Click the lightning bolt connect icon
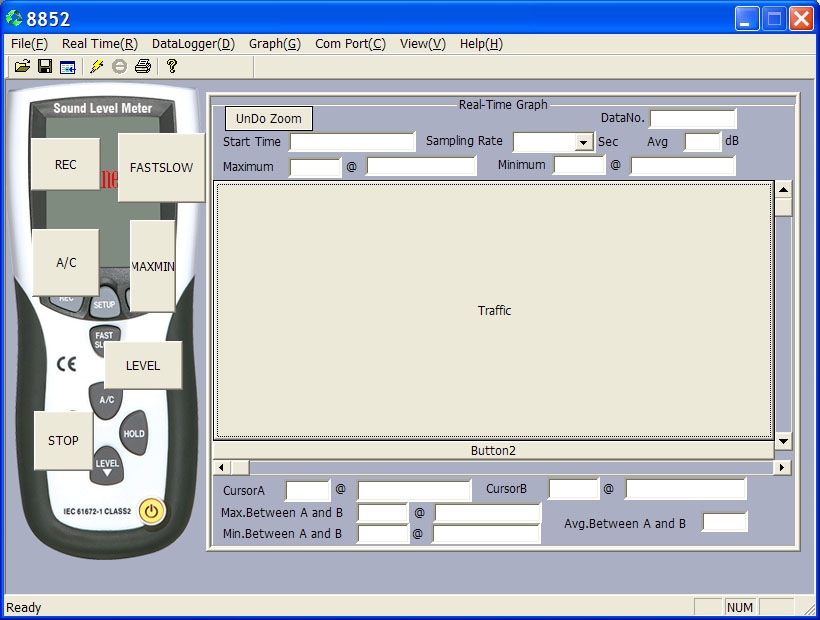 97,67
